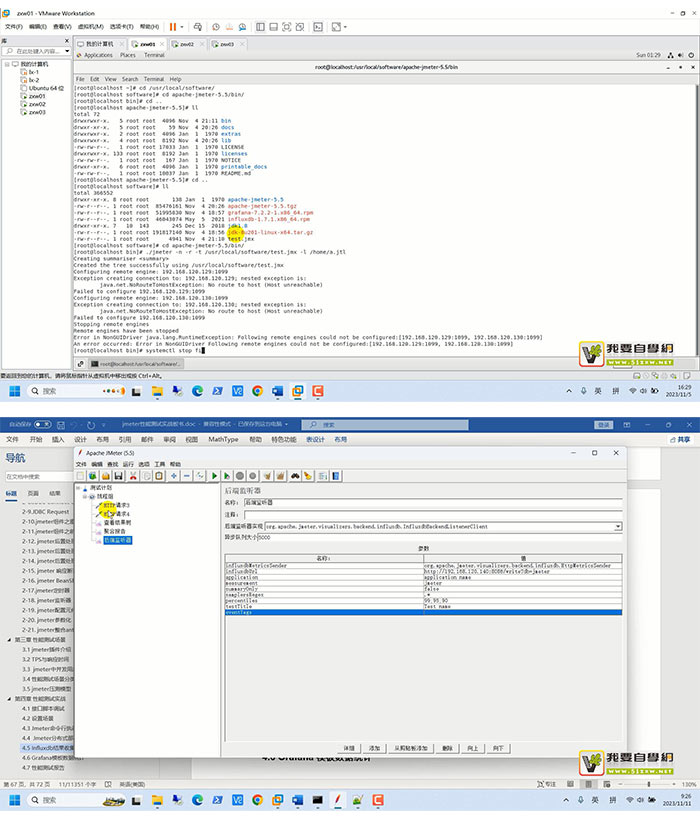Collapse 我的计算机 node in VMware library

(x=7, y=64)
